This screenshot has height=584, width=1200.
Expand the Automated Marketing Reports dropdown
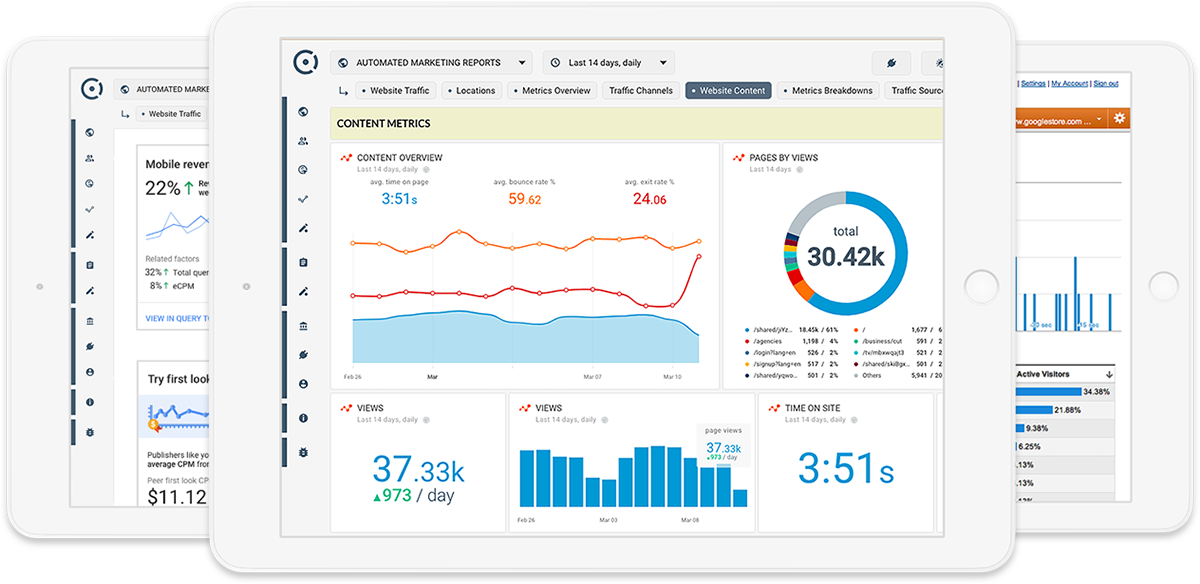432,63
